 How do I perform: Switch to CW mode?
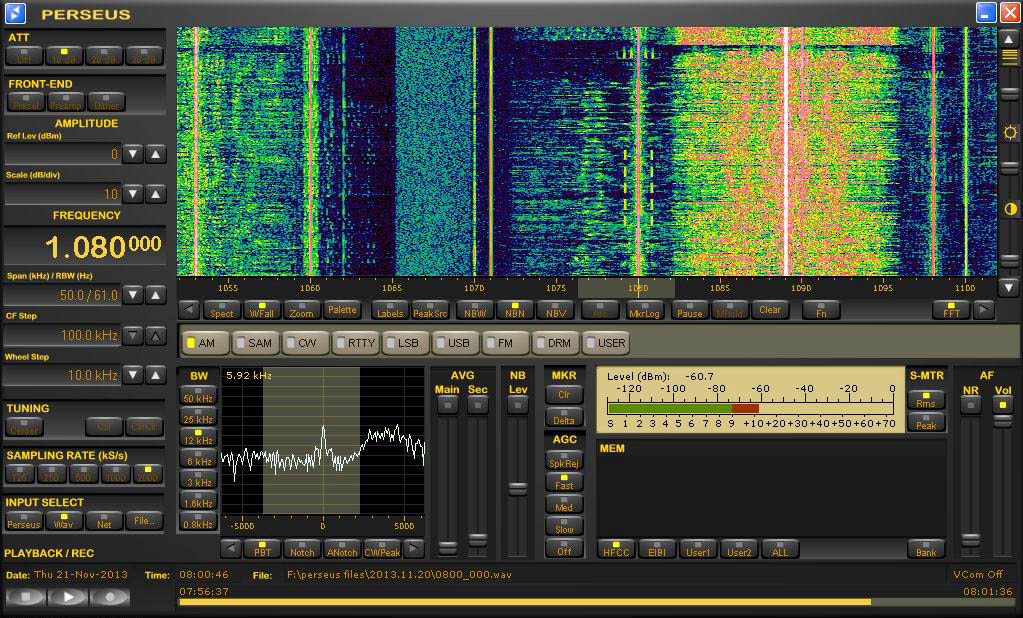(305, 343)
